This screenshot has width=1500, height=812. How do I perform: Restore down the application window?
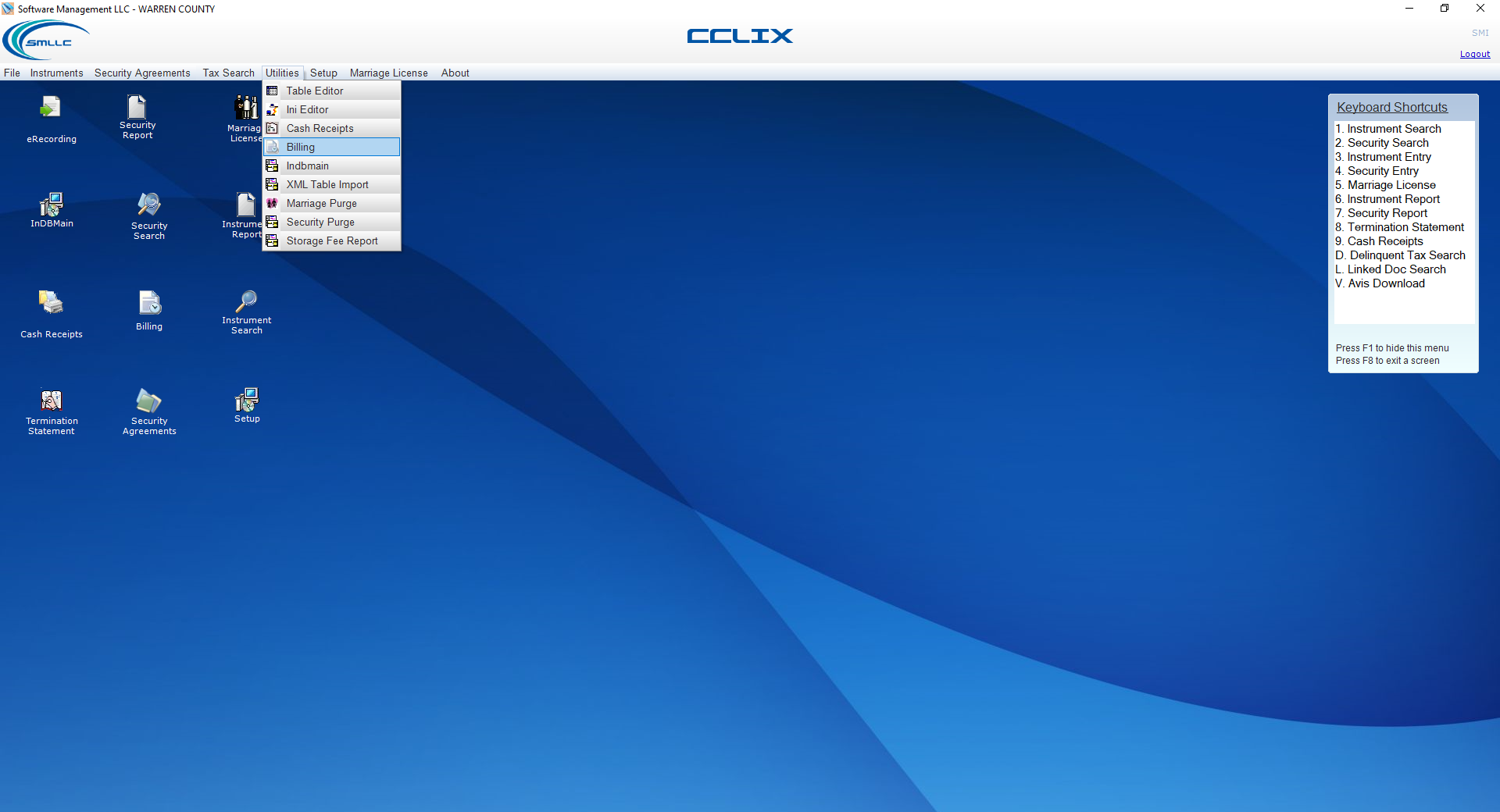(1445, 9)
